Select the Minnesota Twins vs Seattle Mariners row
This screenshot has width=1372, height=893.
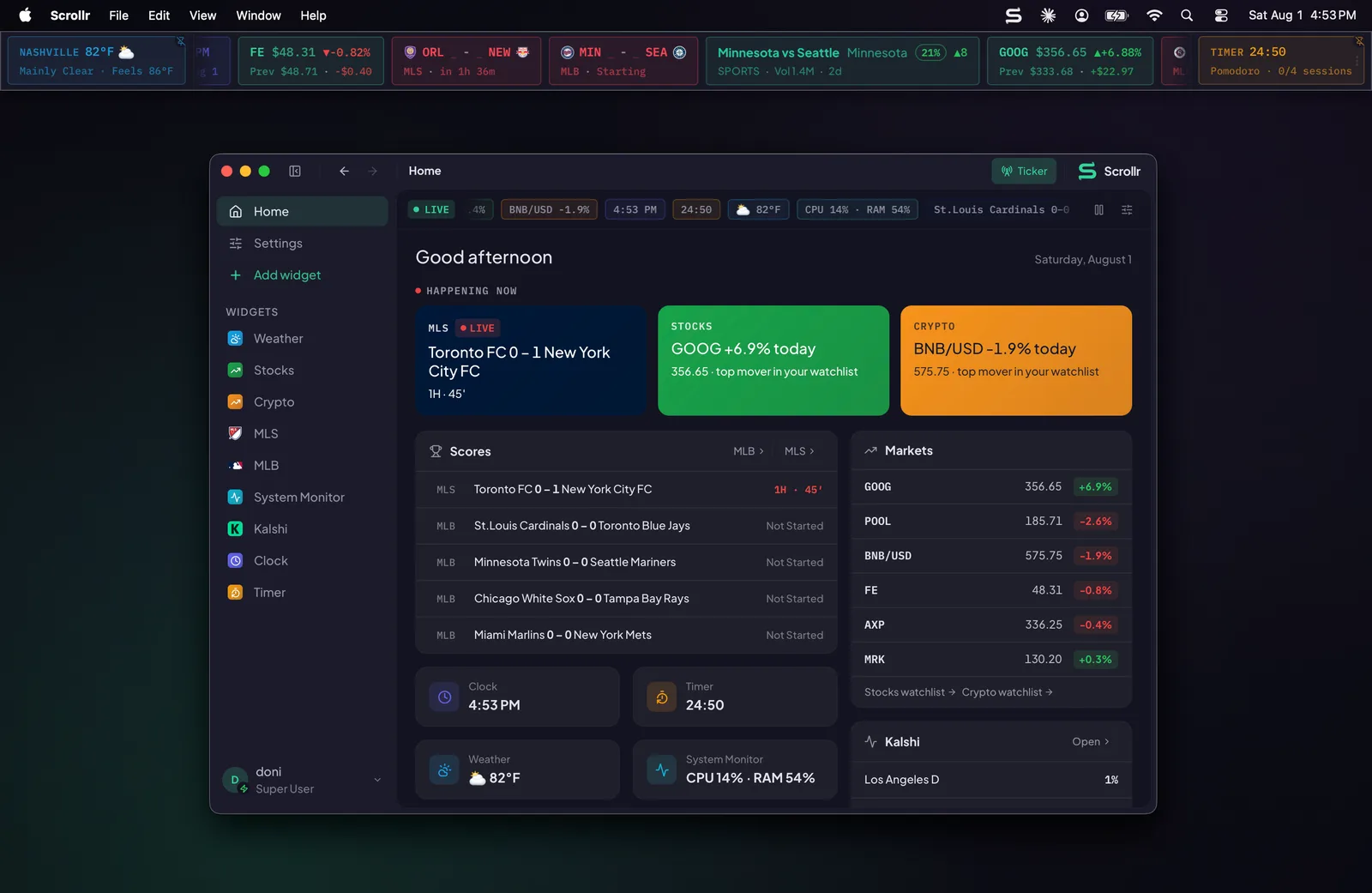pos(626,563)
